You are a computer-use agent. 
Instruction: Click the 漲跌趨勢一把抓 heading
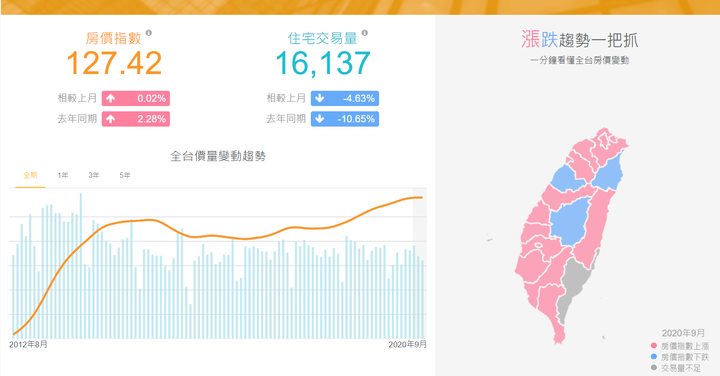pos(579,40)
